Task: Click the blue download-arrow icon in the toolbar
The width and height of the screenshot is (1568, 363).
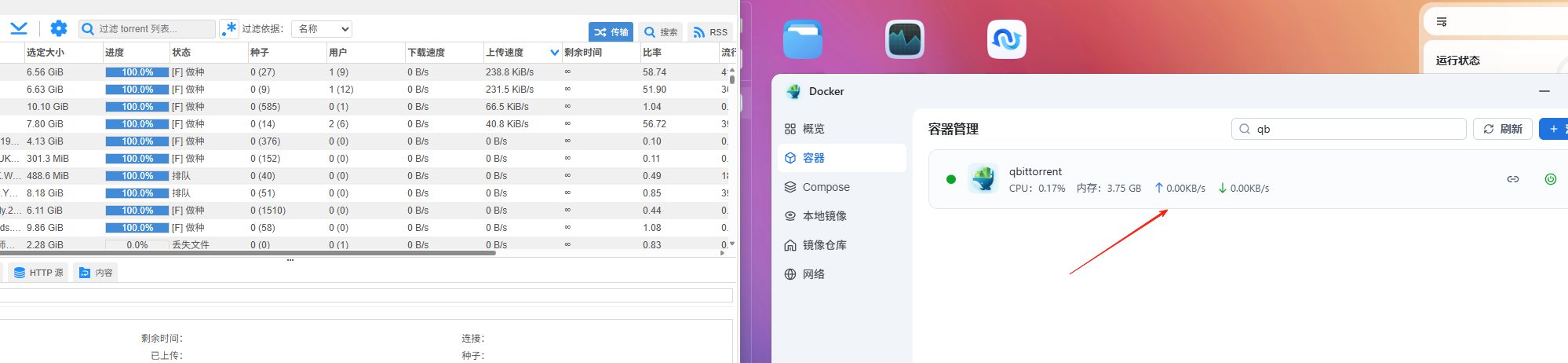Action: click(x=19, y=29)
